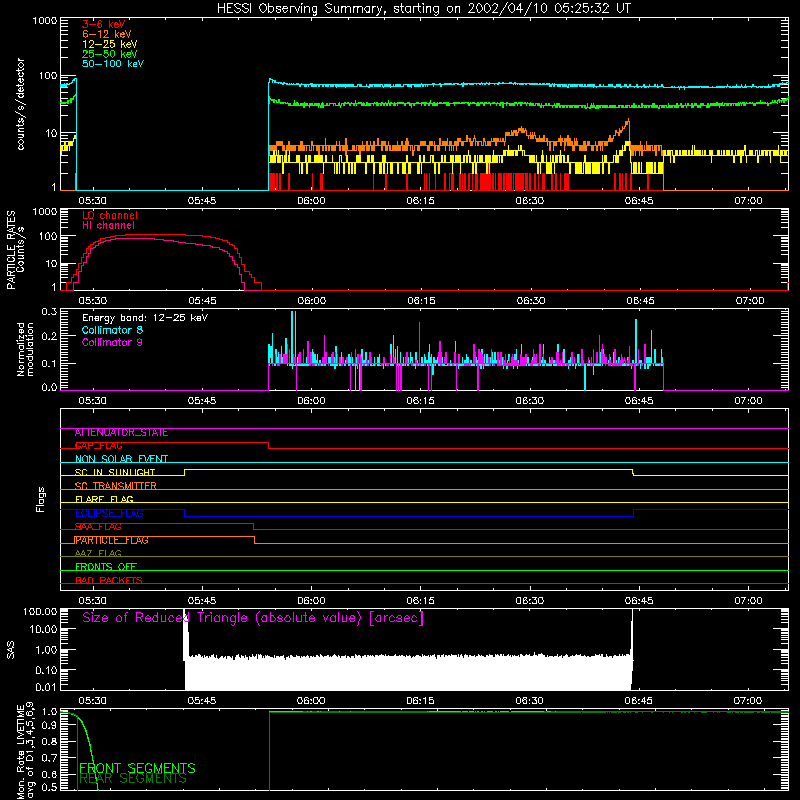800x800 pixels.
Task: Click the 05:30 tick label under the counts plot
Action: tap(92, 201)
